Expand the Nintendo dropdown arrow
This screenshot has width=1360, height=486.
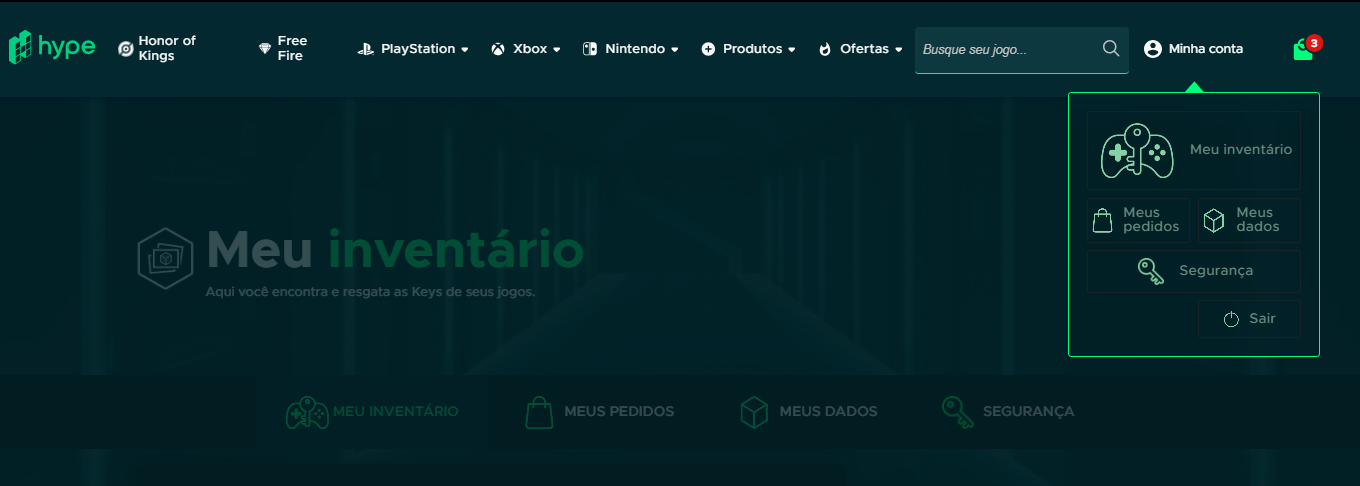pyautogui.click(x=675, y=49)
